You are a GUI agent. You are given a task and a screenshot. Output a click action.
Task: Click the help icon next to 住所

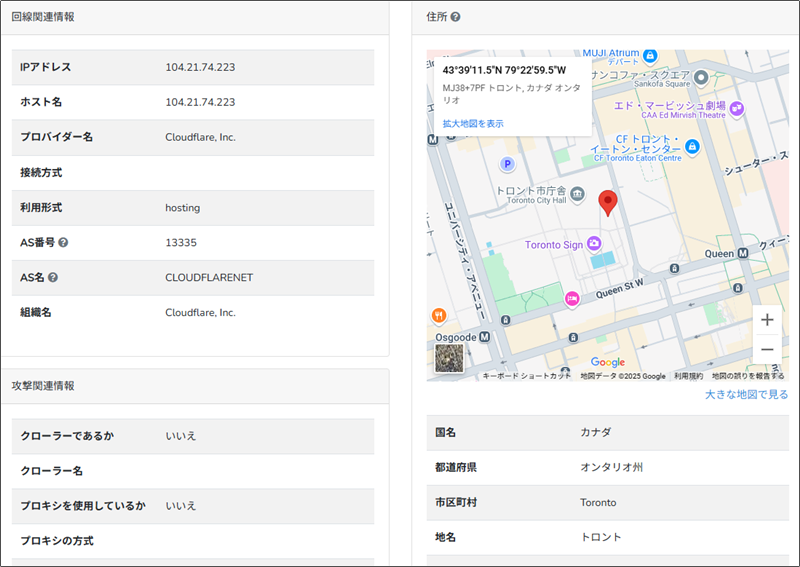456,17
